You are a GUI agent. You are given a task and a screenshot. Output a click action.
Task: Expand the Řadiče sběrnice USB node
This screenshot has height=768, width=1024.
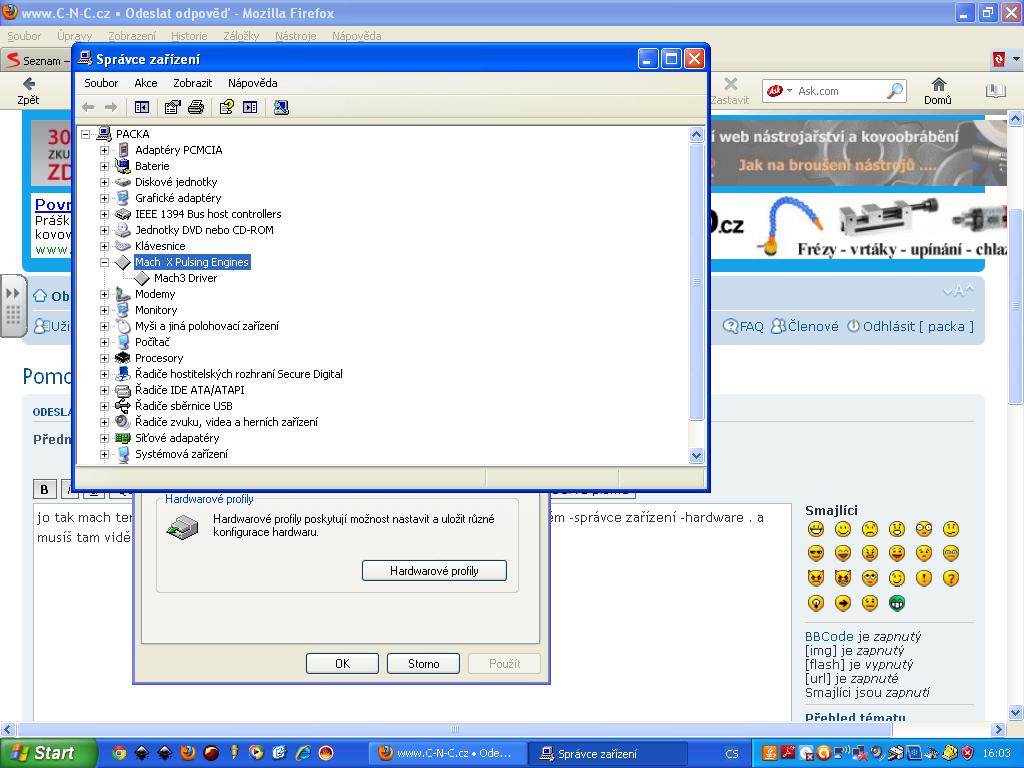104,406
